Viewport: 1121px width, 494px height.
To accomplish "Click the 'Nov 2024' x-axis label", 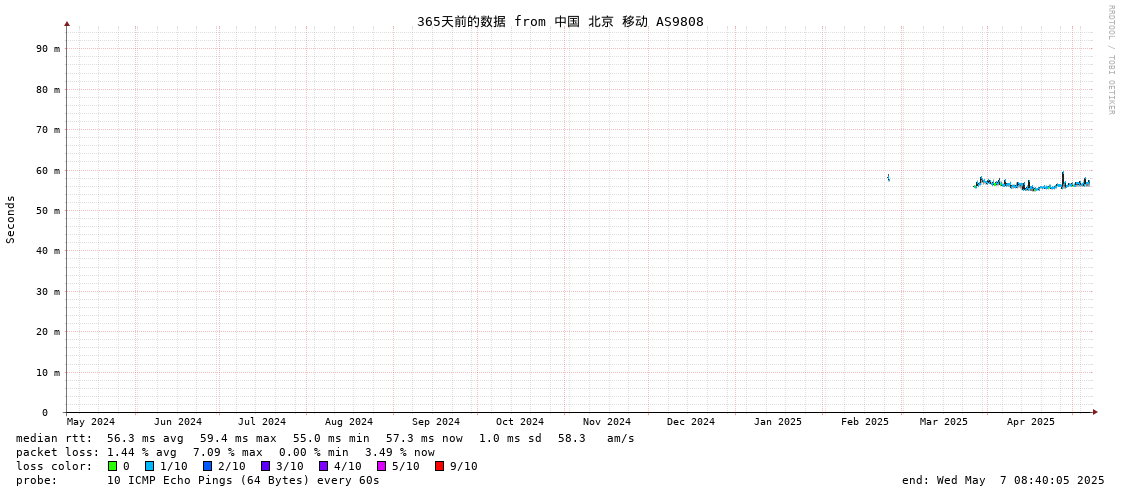I will coord(607,422).
